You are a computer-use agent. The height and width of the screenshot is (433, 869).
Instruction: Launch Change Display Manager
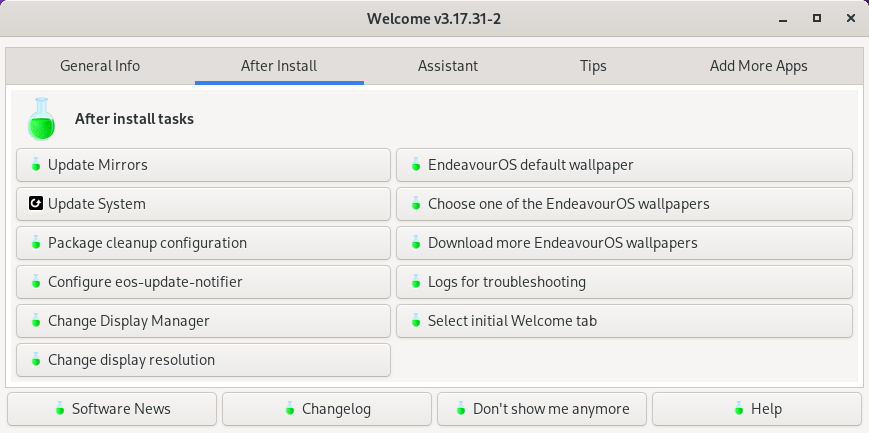point(203,320)
